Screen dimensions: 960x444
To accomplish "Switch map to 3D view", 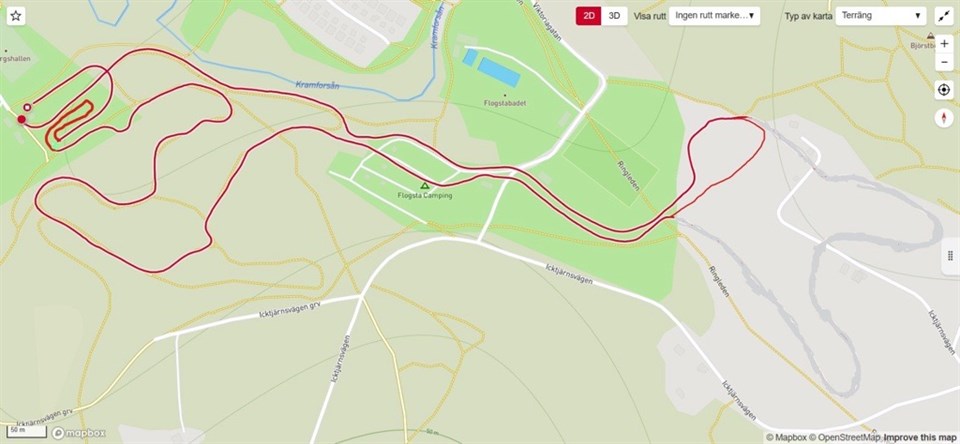I will point(614,16).
